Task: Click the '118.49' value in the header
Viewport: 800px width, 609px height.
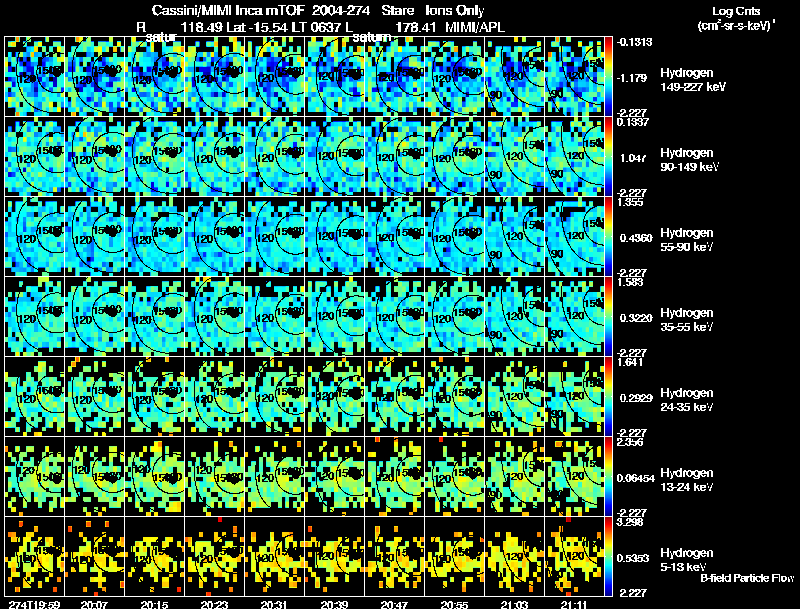Action: [x=202, y=27]
